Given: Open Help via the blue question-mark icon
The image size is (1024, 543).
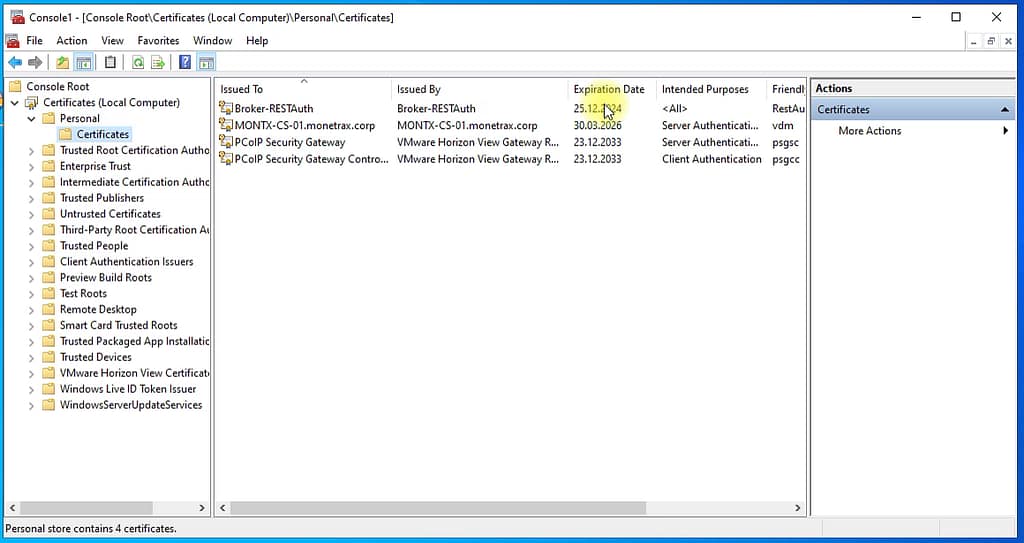Looking at the screenshot, I should [185, 63].
